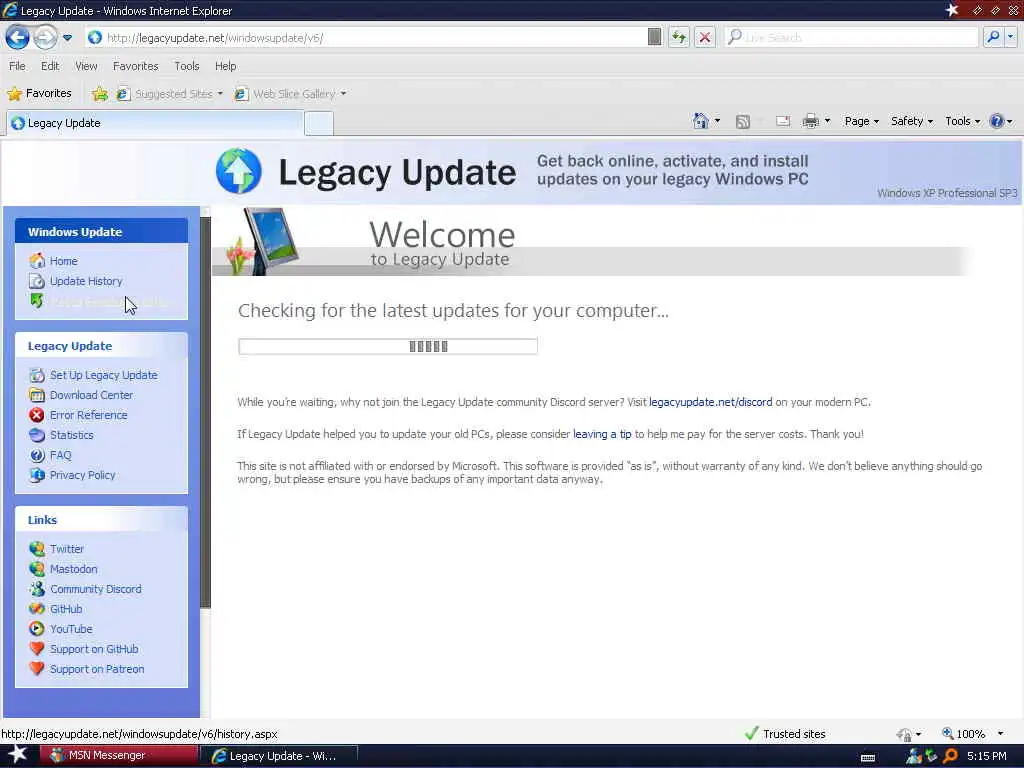Click the leaving a tip hyperlink
The width and height of the screenshot is (1024, 768).
click(602, 434)
